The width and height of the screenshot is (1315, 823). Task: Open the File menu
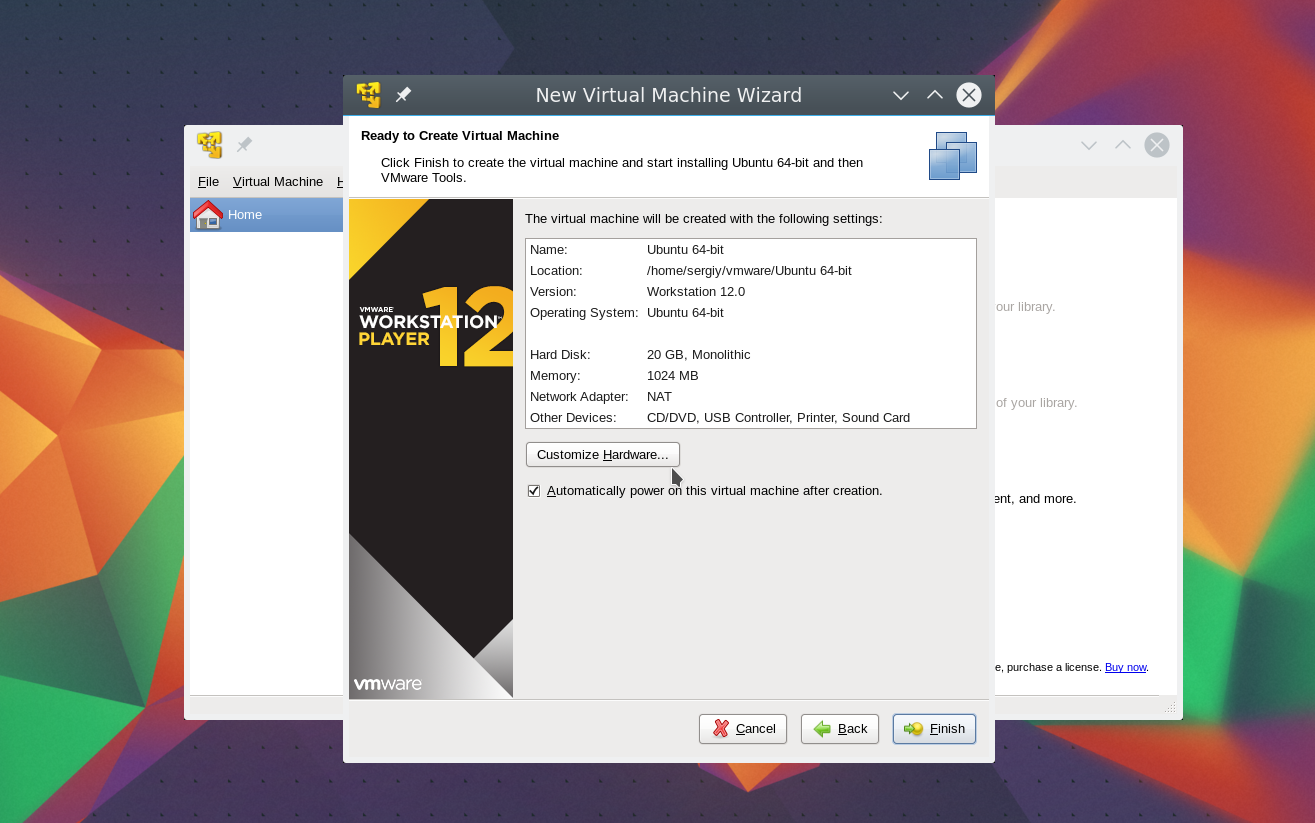208,182
